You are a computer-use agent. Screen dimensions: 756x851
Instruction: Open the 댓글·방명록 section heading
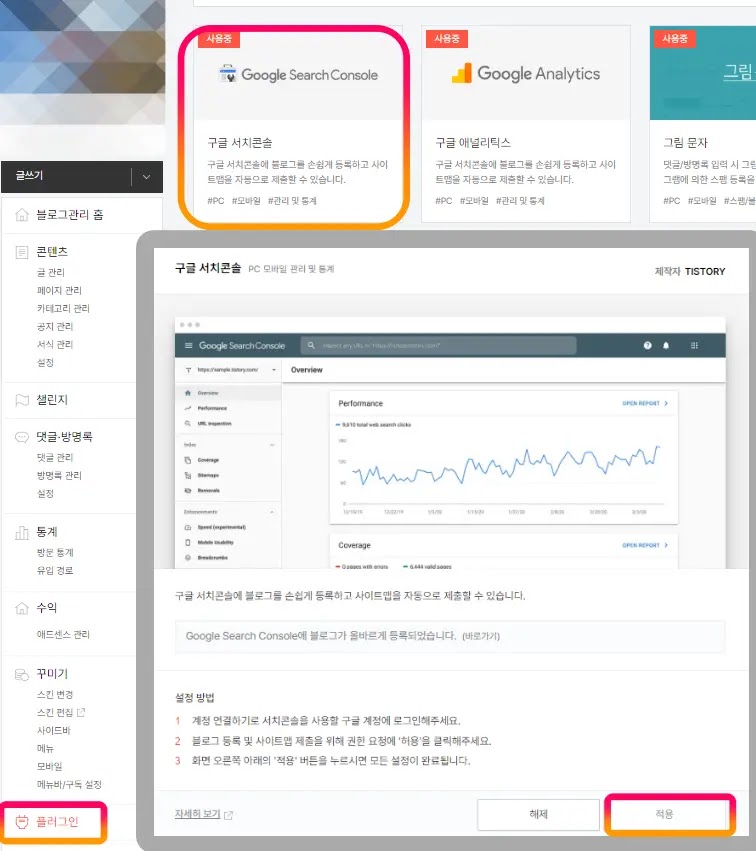tap(65, 437)
